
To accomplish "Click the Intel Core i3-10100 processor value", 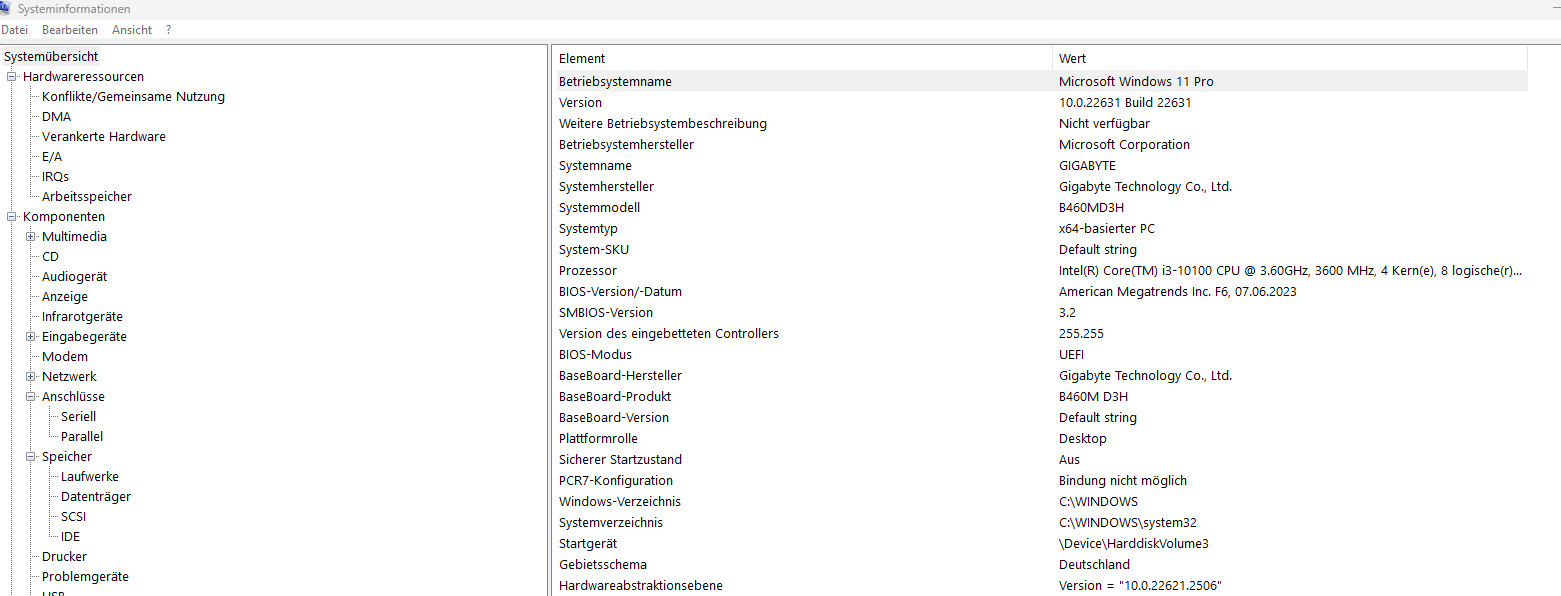I will point(1290,271).
